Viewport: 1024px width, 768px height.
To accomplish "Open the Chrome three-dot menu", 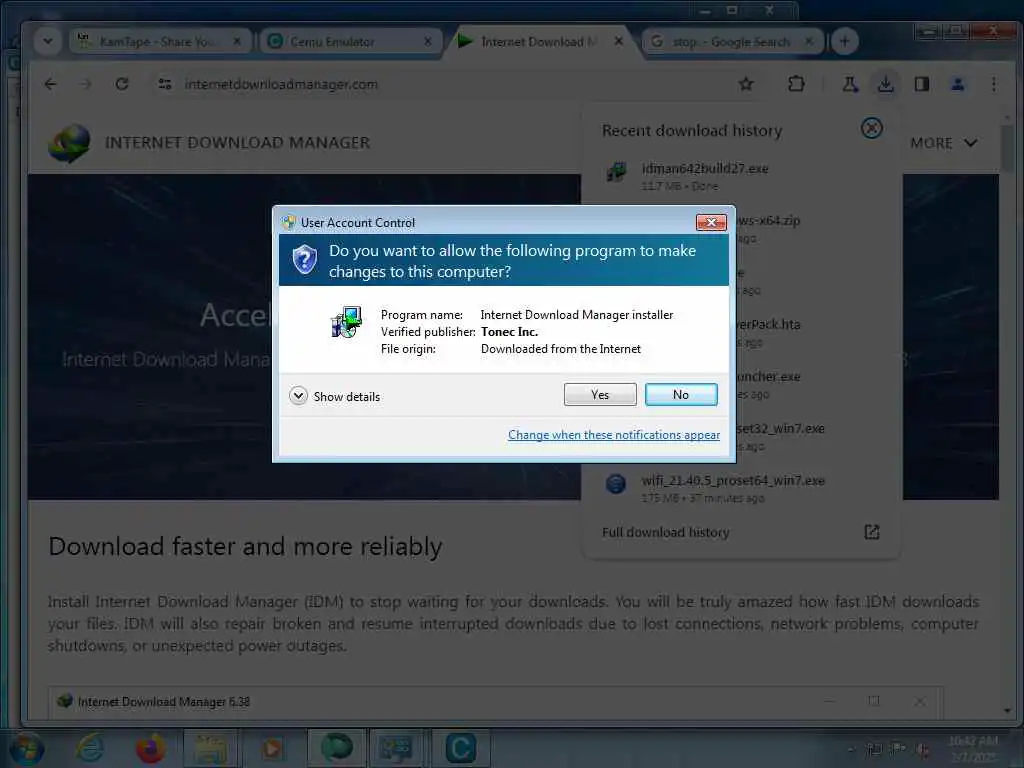I will 993,84.
